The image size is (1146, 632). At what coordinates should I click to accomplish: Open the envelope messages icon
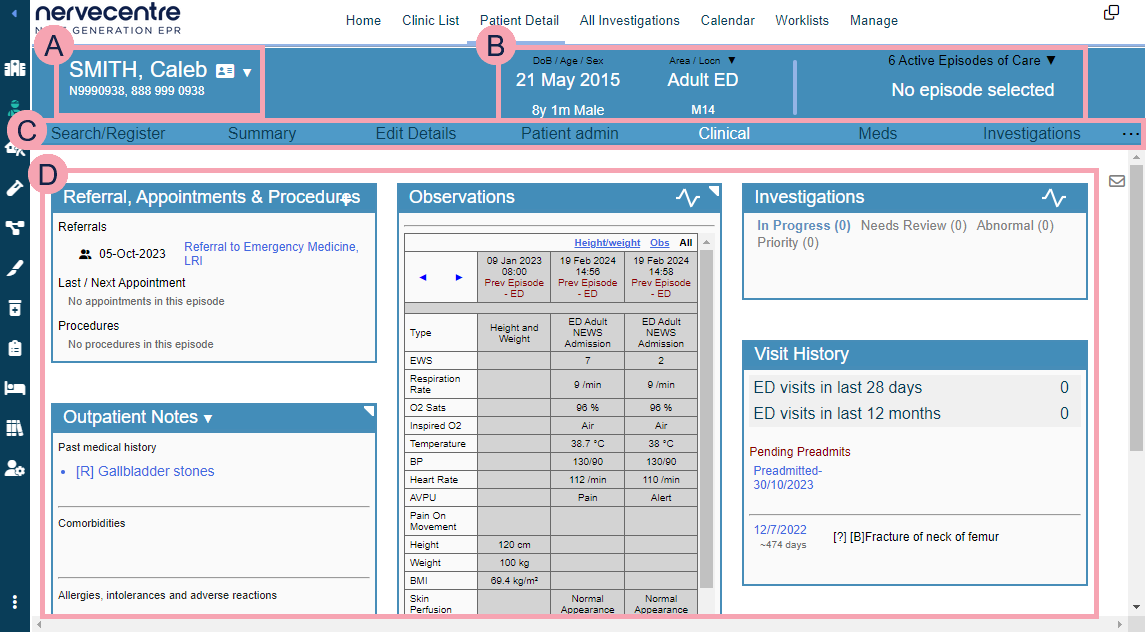point(1117,181)
